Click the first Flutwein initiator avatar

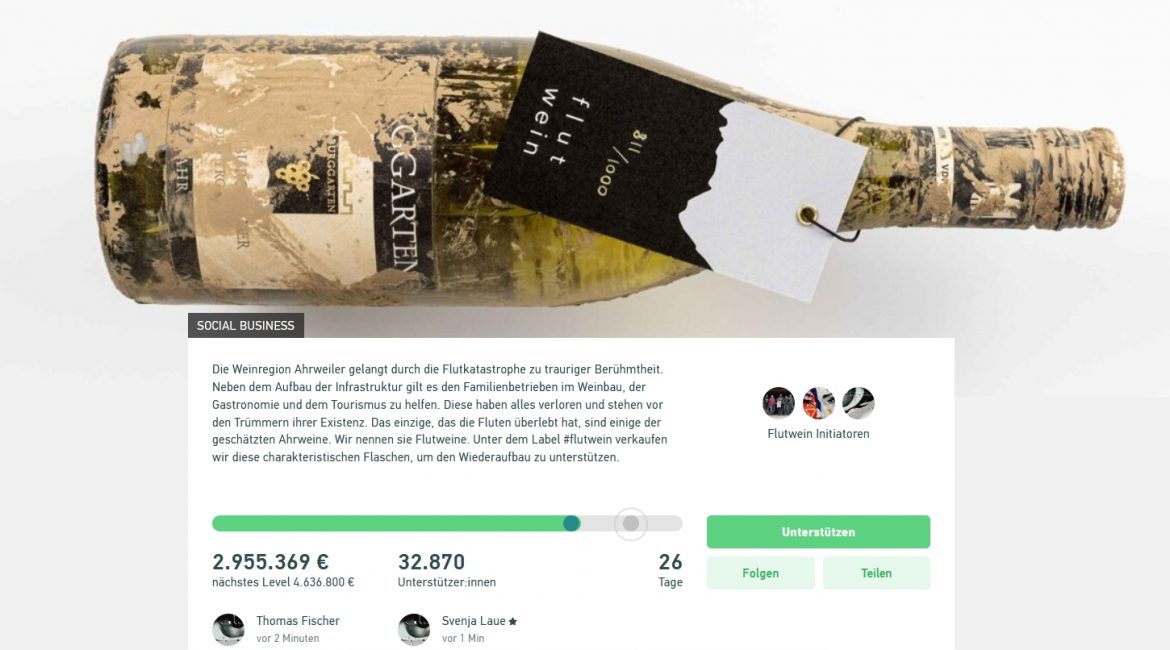point(778,403)
